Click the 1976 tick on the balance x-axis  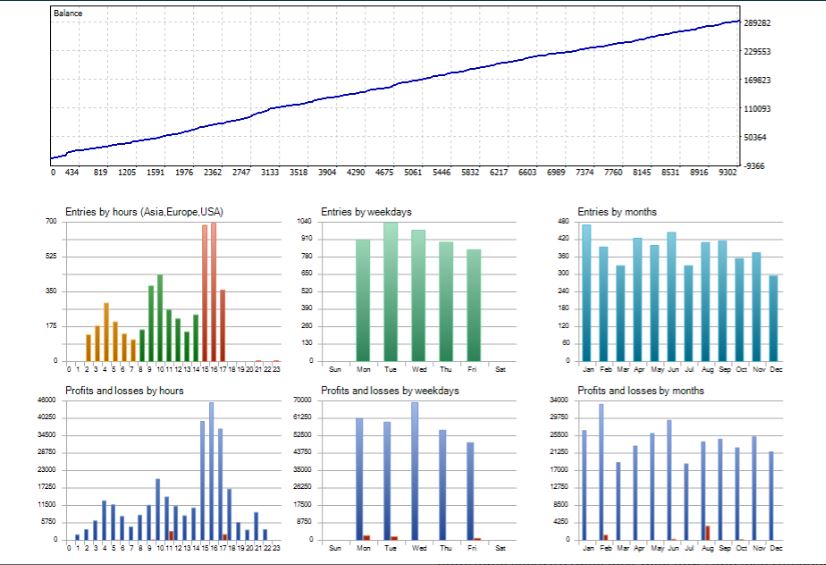pyautogui.click(x=184, y=172)
